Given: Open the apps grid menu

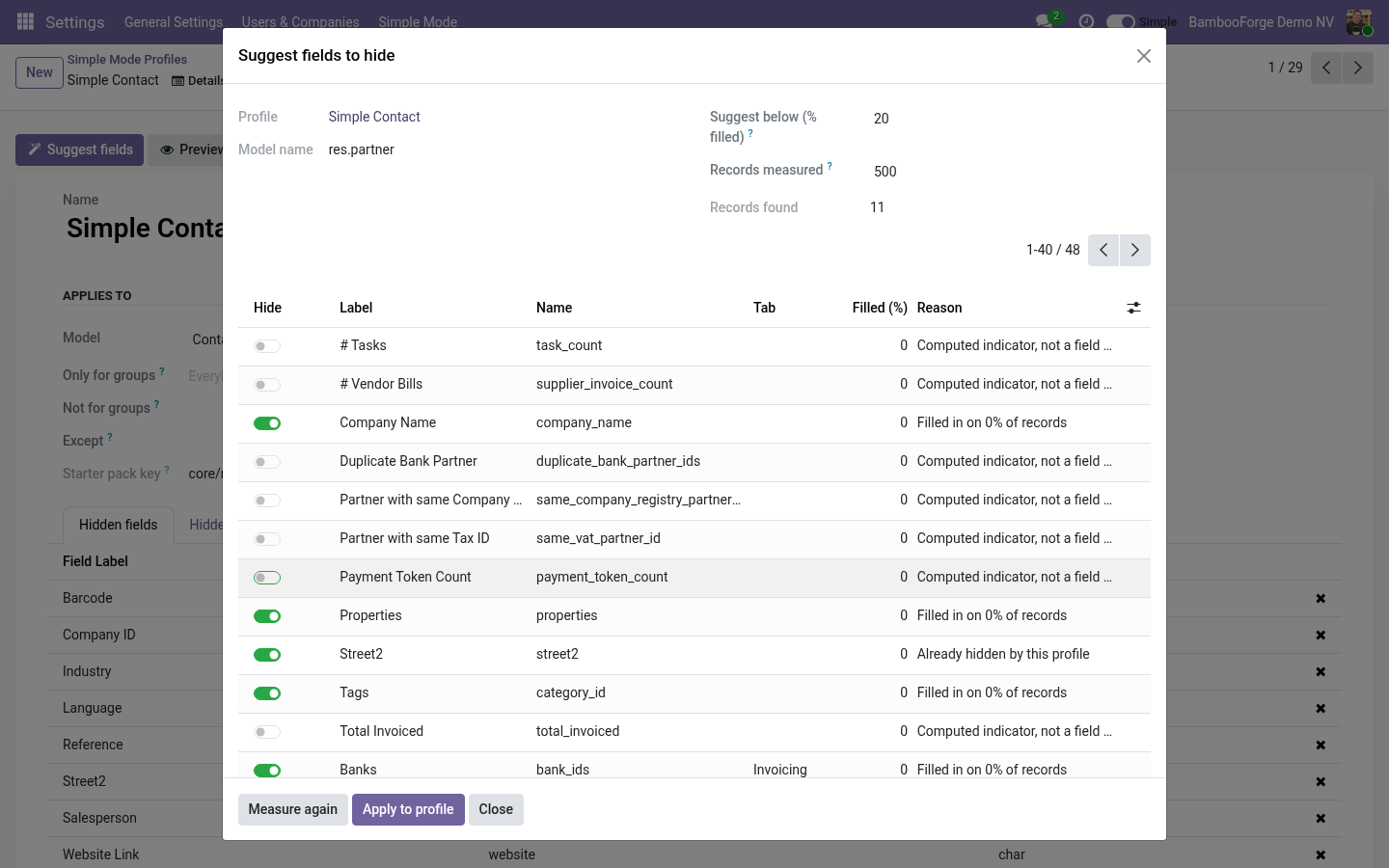Looking at the screenshot, I should (x=26, y=21).
